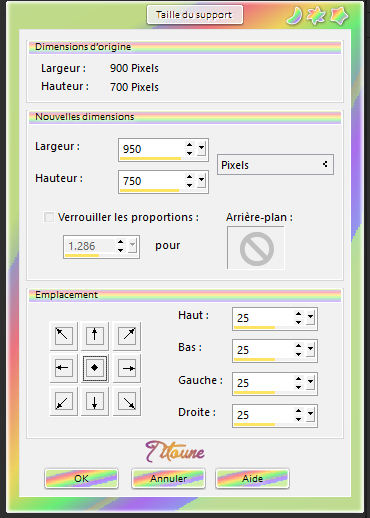Select the top-right placement arrow
This screenshot has height=518, width=370.
pos(127,335)
